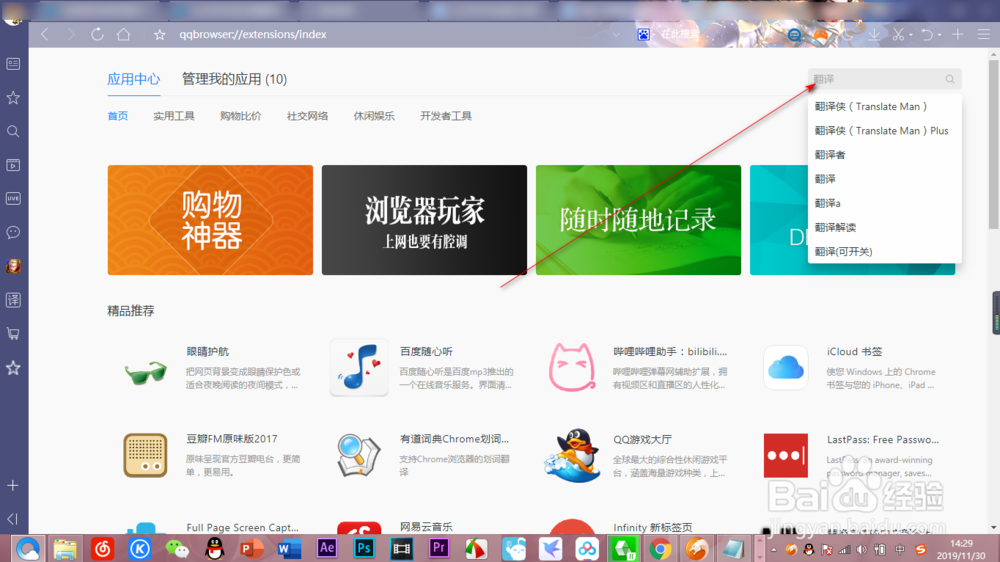1000x562 pixels.
Task: Open the 购物神器 banner
Action: (x=210, y=220)
